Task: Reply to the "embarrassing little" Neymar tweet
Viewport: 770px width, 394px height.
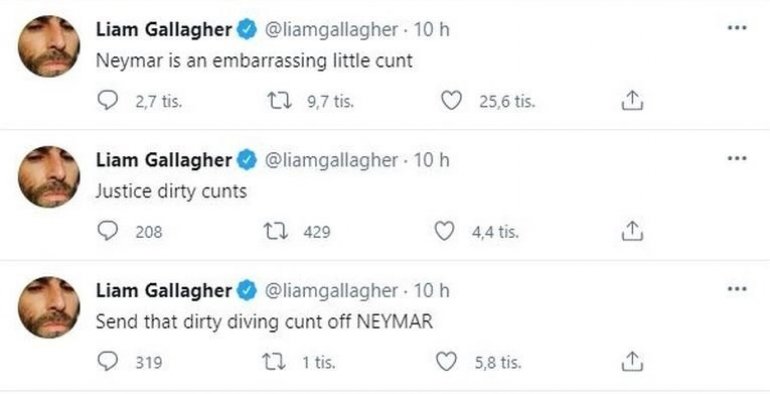Action: point(108,101)
